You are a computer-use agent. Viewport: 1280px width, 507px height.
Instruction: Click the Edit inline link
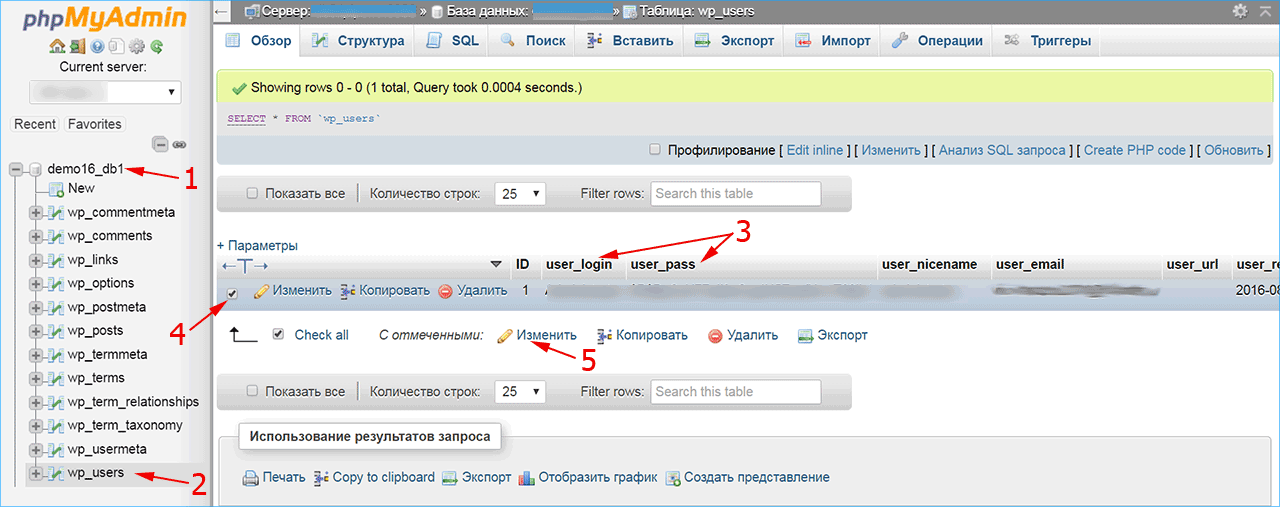pyautogui.click(x=815, y=150)
